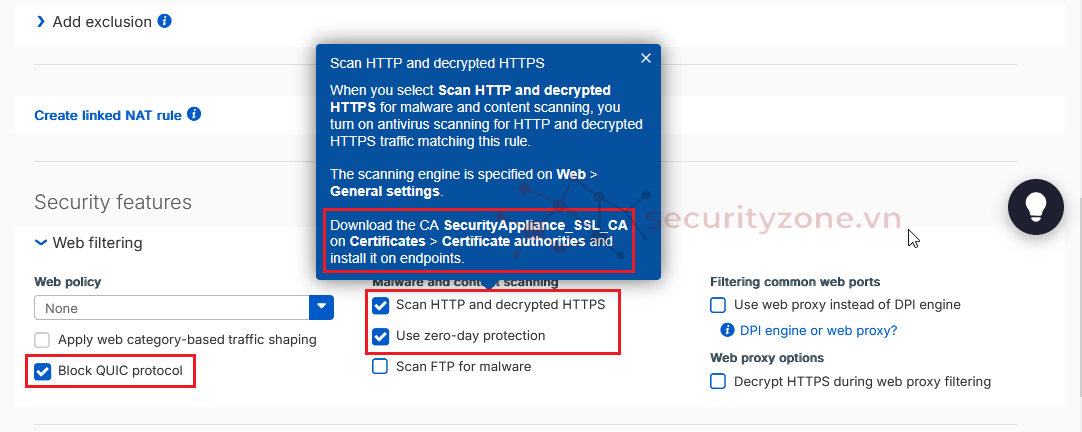This screenshot has height=432, width=1082.
Task: Open the Web policy field showing None
Action: [172, 308]
